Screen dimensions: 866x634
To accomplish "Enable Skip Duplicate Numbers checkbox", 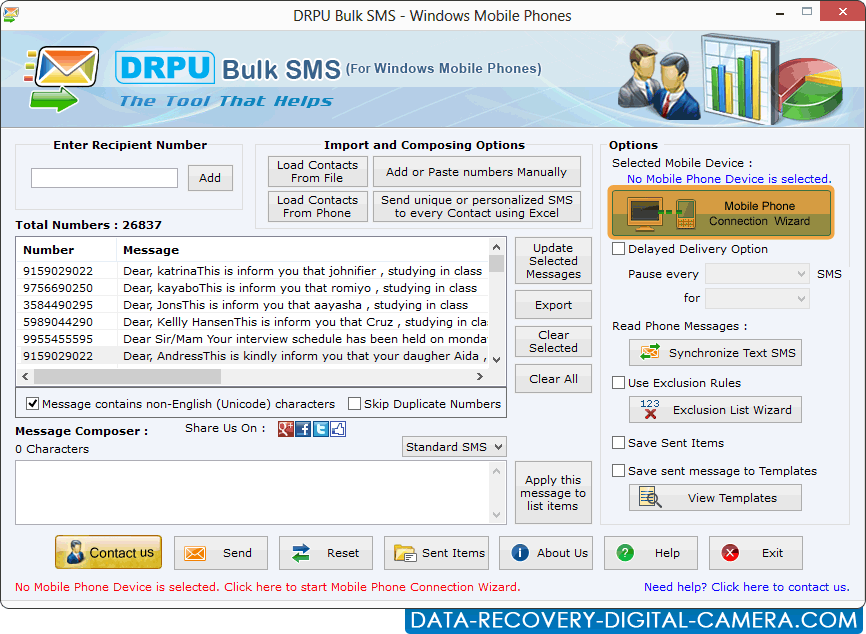I will click(x=354, y=404).
